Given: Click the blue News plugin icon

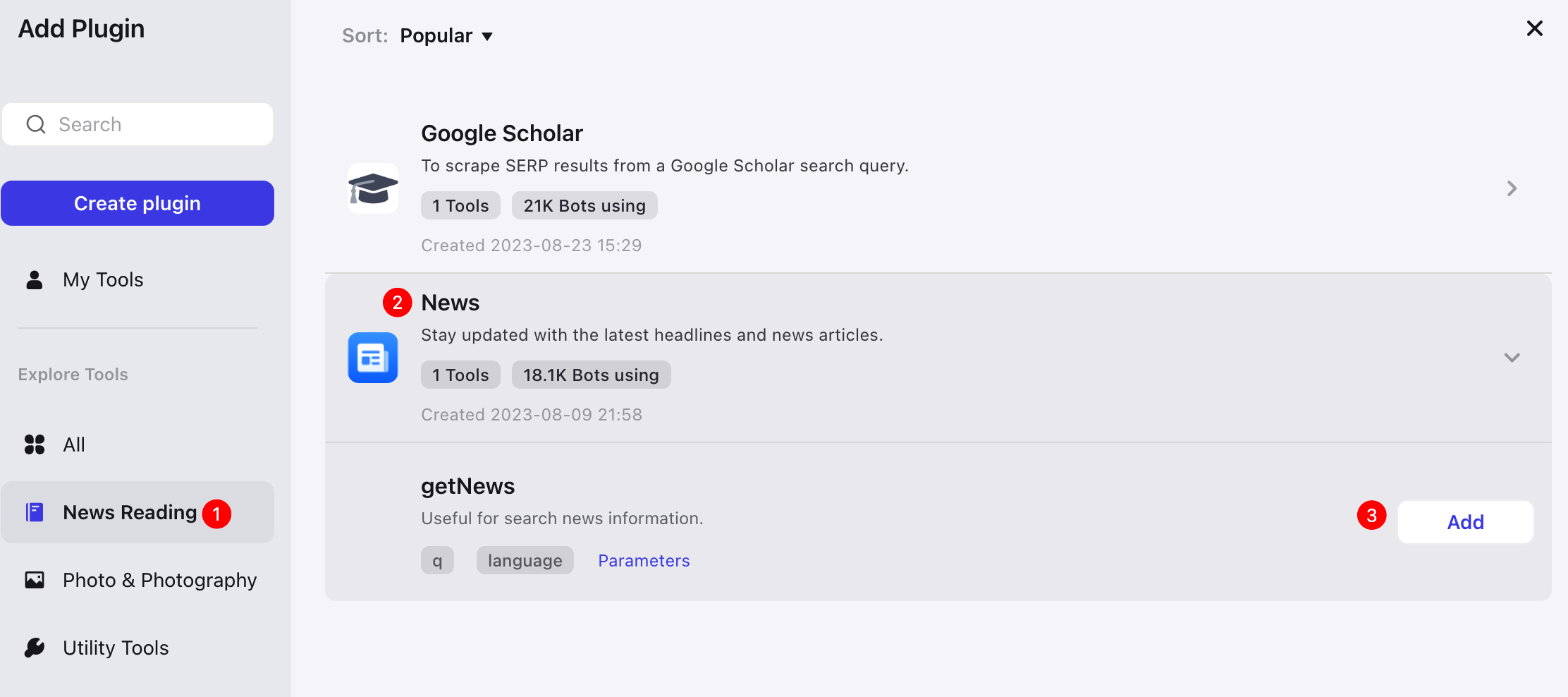Looking at the screenshot, I should pyautogui.click(x=373, y=358).
